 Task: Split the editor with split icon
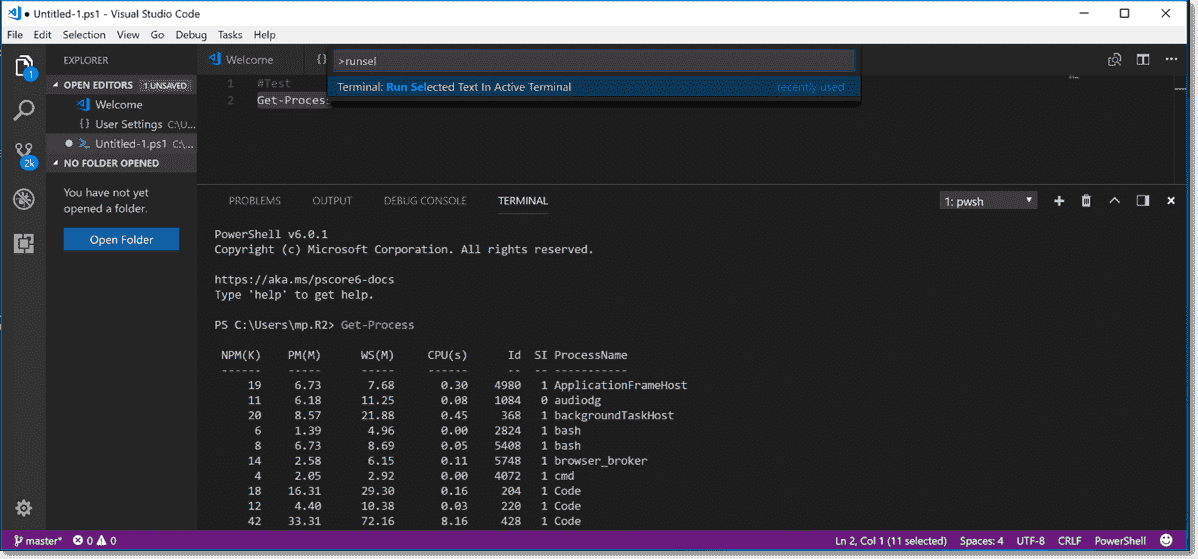tap(1143, 60)
